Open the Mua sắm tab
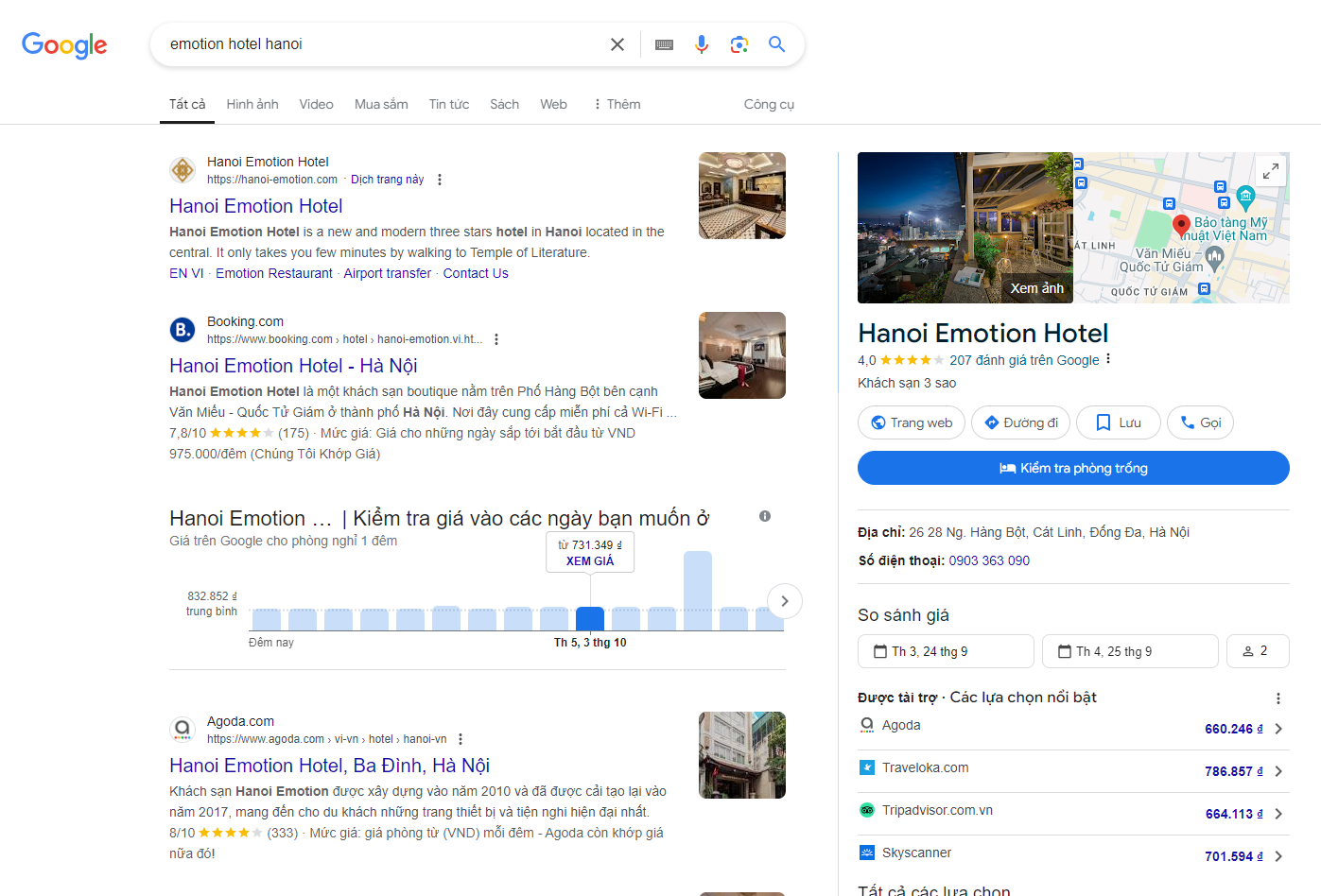 pos(381,104)
